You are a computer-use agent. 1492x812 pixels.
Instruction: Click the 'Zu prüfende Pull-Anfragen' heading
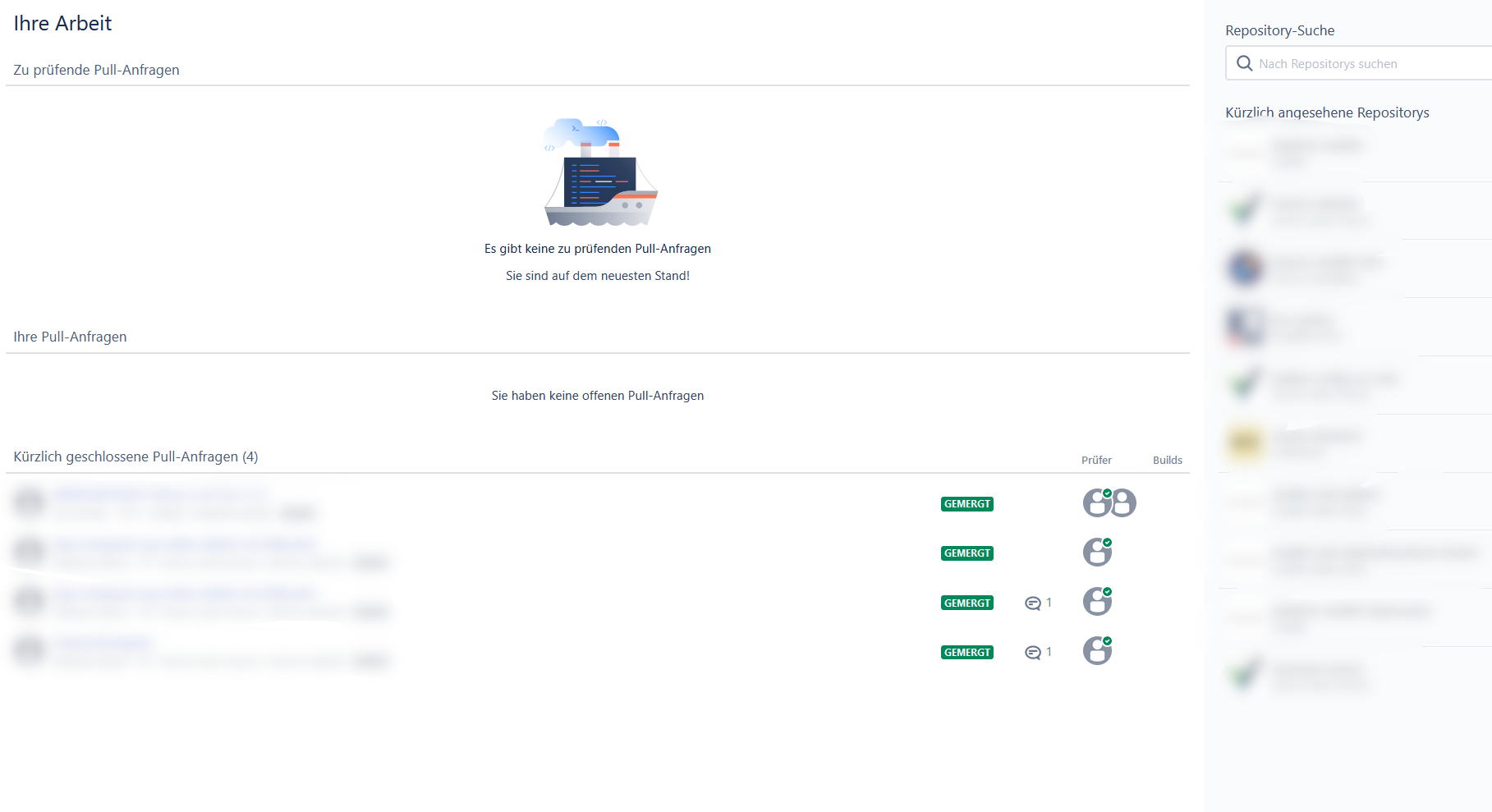click(x=96, y=70)
